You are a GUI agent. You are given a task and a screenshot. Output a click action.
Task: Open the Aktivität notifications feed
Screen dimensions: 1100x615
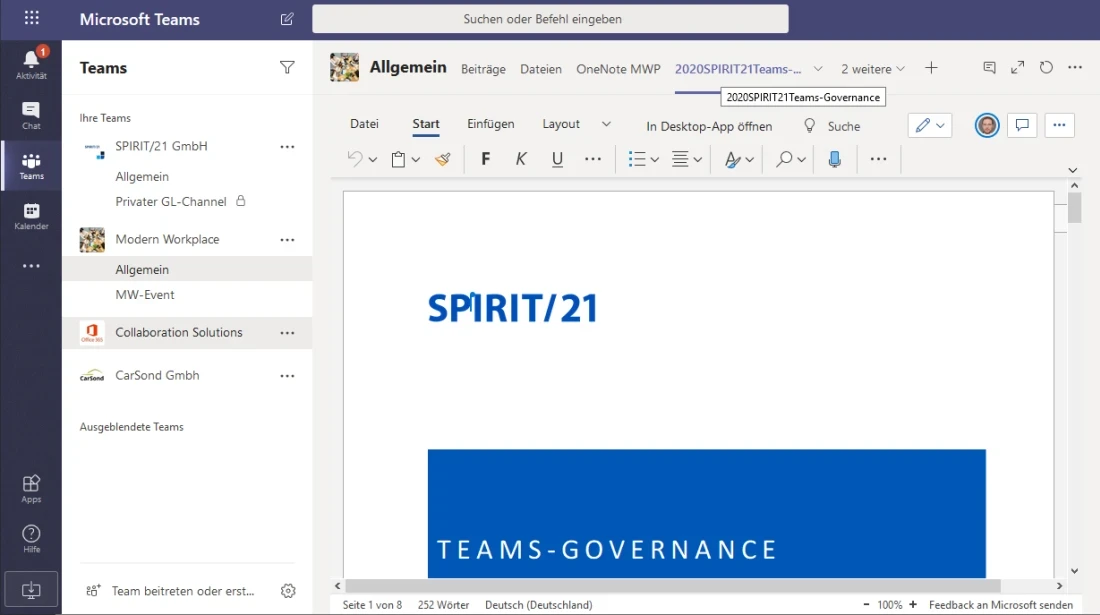(31, 64)
